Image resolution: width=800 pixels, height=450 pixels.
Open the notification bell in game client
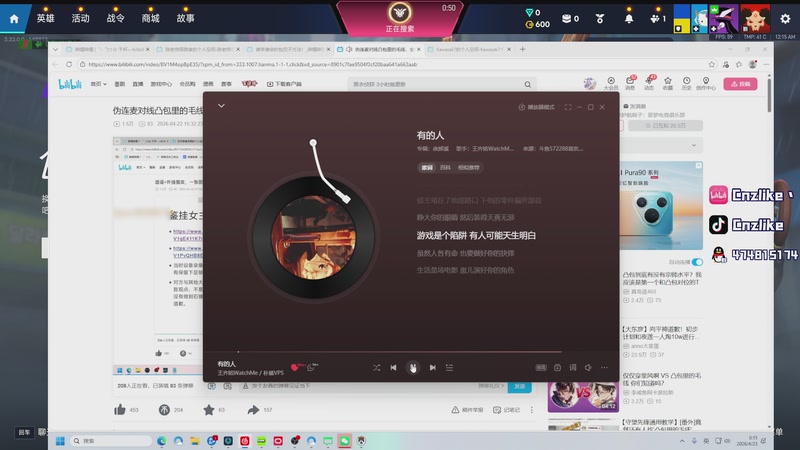pos(629,19)
